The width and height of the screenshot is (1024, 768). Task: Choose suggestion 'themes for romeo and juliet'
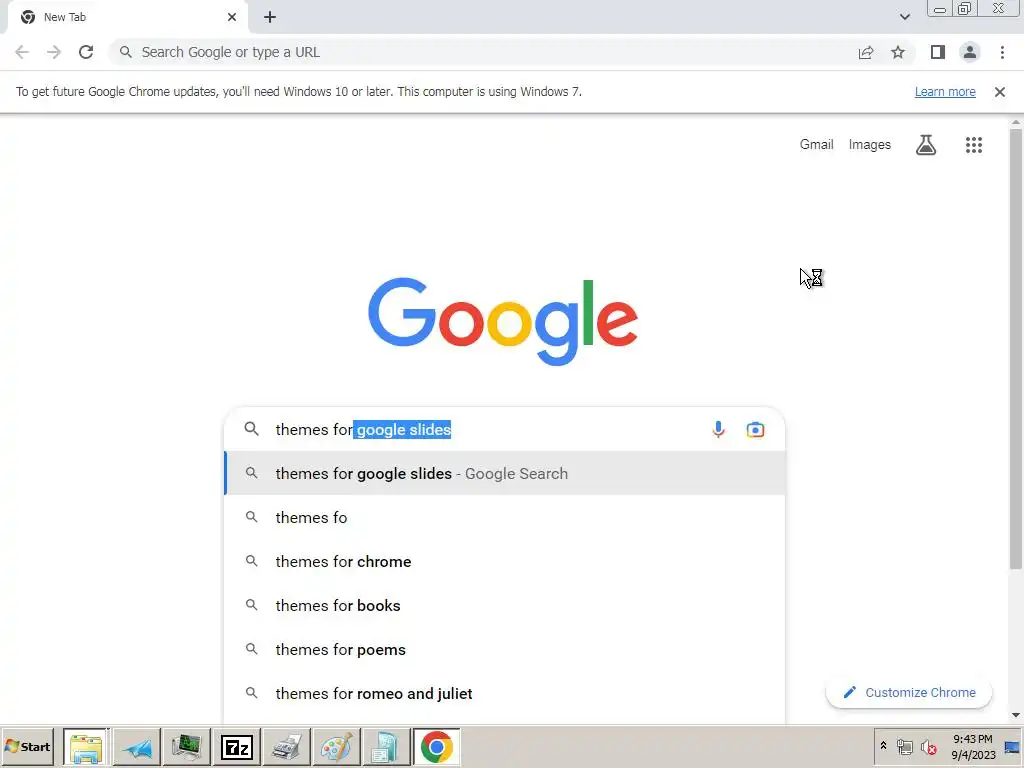click(505, 694)
